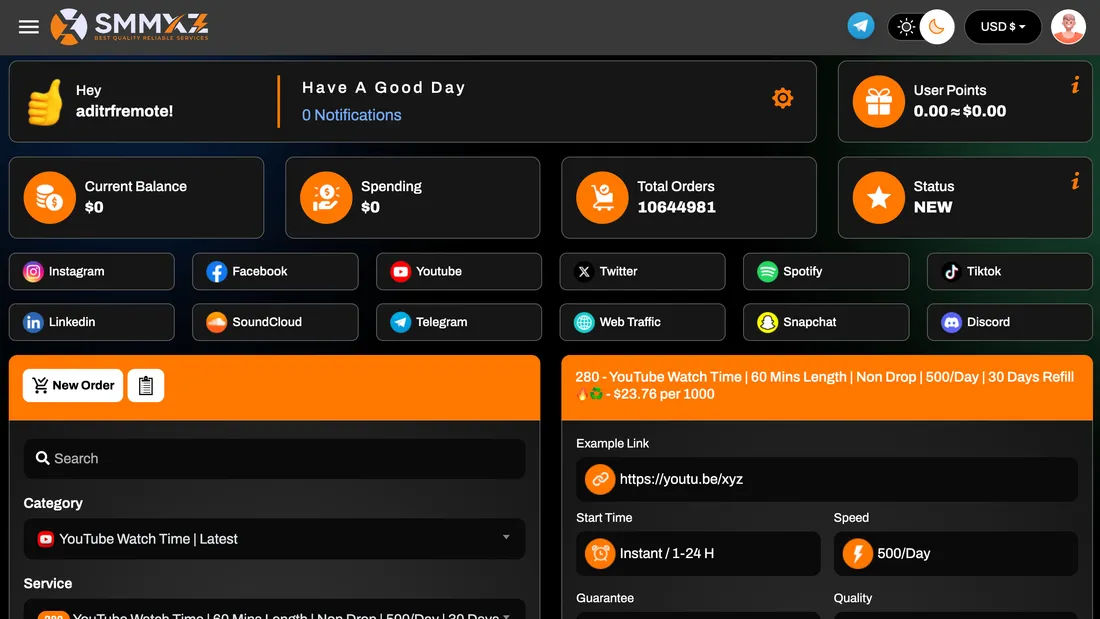
Task: Click inside the Search input field
Action: click(275, 458)
